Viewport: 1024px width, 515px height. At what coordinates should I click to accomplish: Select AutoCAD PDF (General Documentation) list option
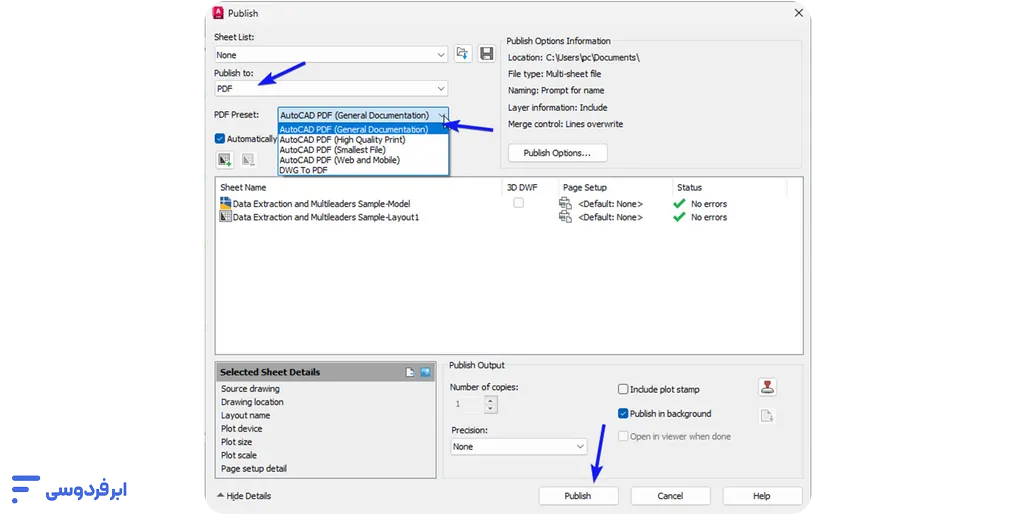pyautogui.click(x=363, y=129)
